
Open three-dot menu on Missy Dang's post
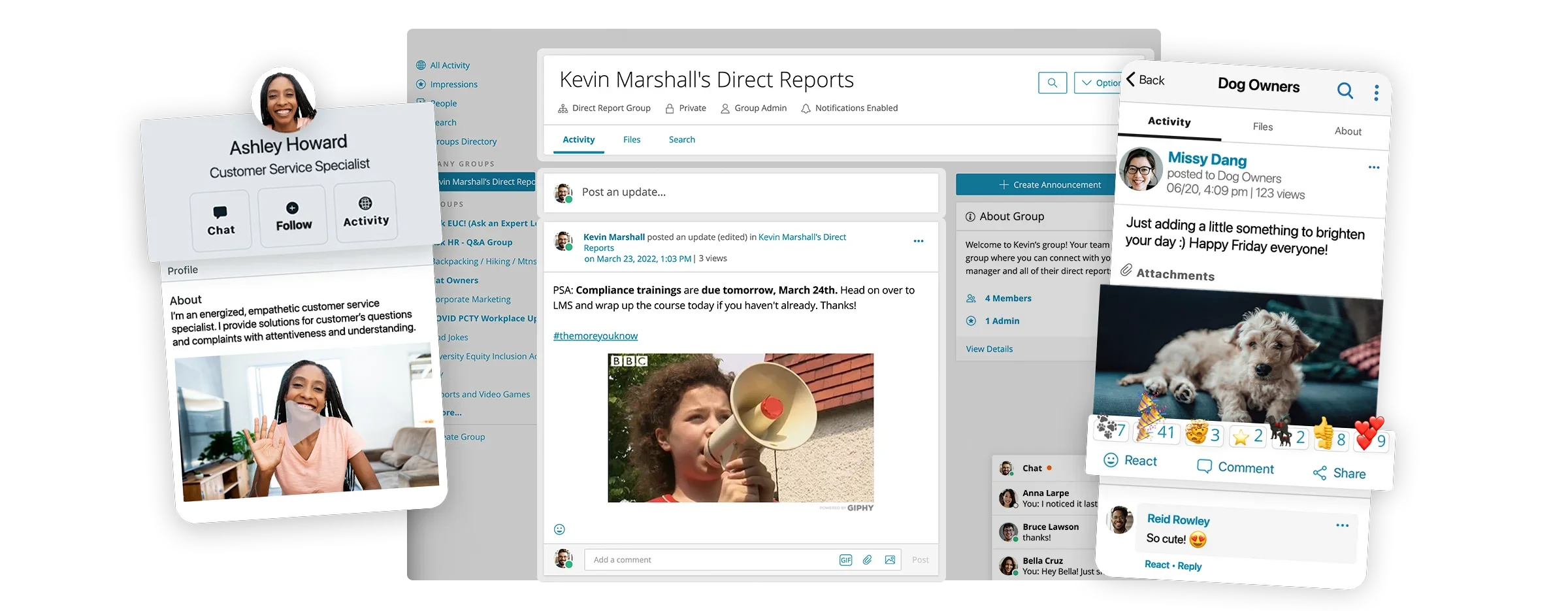1373,168
